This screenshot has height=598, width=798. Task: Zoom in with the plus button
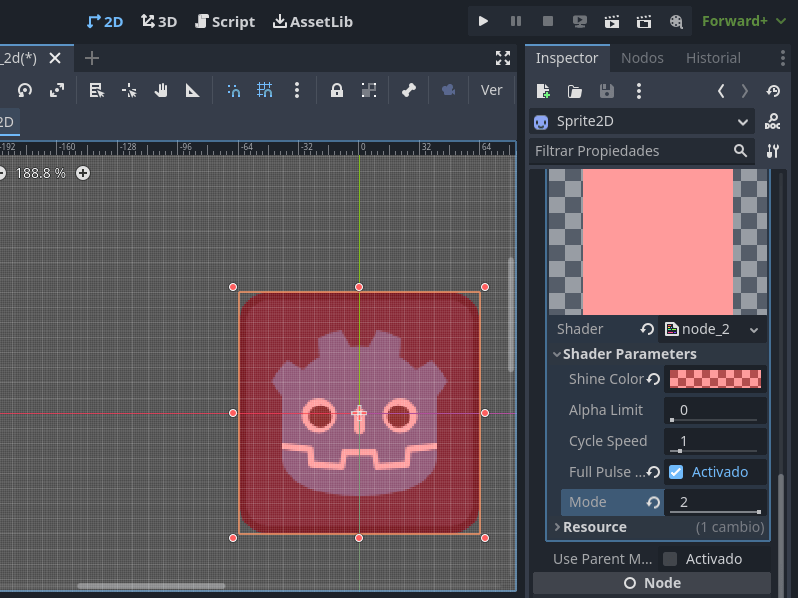tap(83, 173)
